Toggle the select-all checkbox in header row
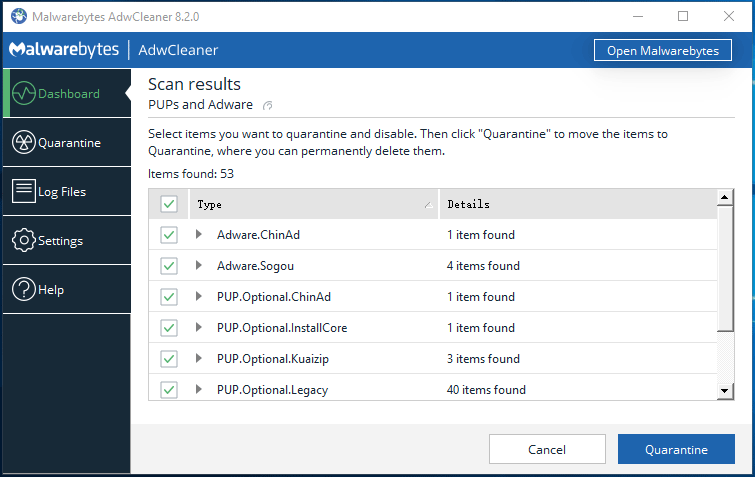Image resolution: width=755 pixels, height=477 pixels. click(169, 204)
